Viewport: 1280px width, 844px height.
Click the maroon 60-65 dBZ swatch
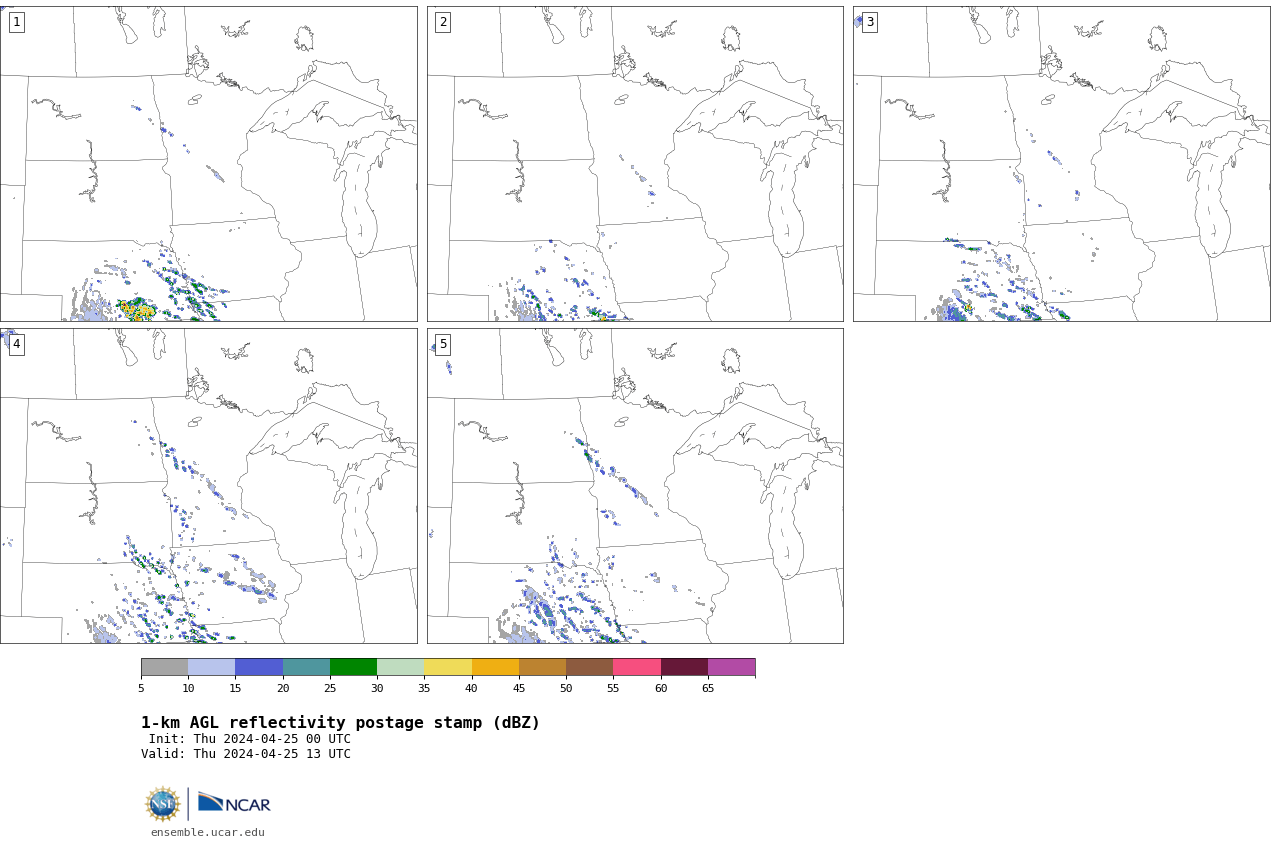tap(684, 667)
